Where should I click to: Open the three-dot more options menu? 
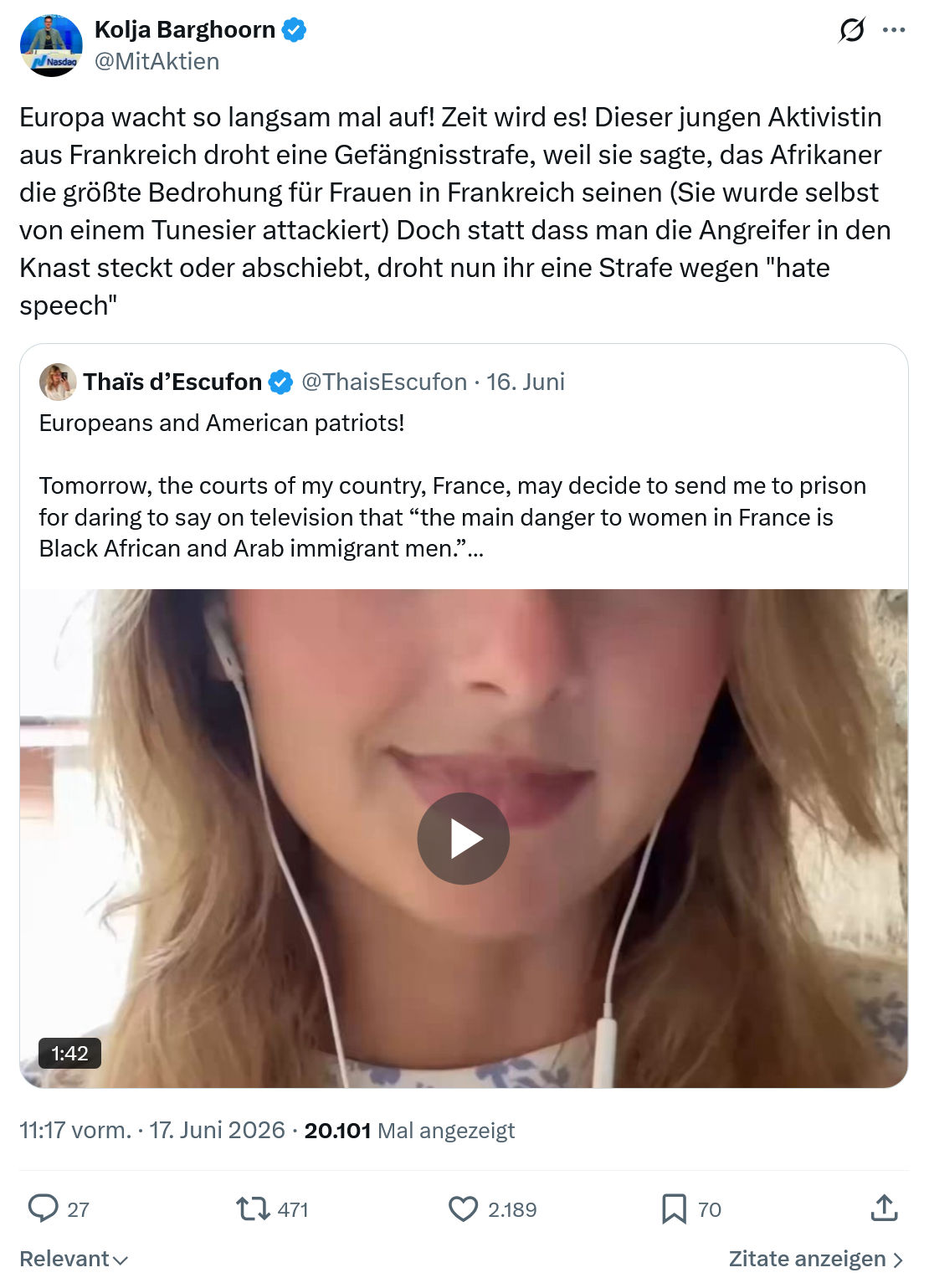pyautogui.click(x=894, y=30)
